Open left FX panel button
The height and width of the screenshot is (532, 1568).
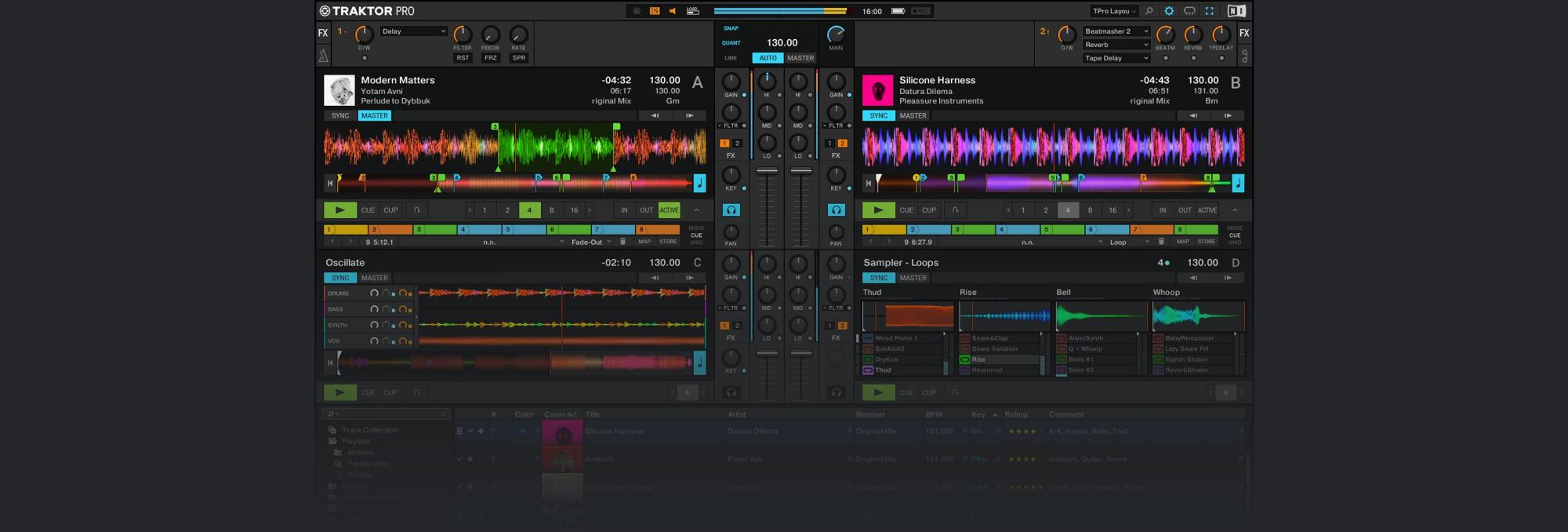click(323, 33)
